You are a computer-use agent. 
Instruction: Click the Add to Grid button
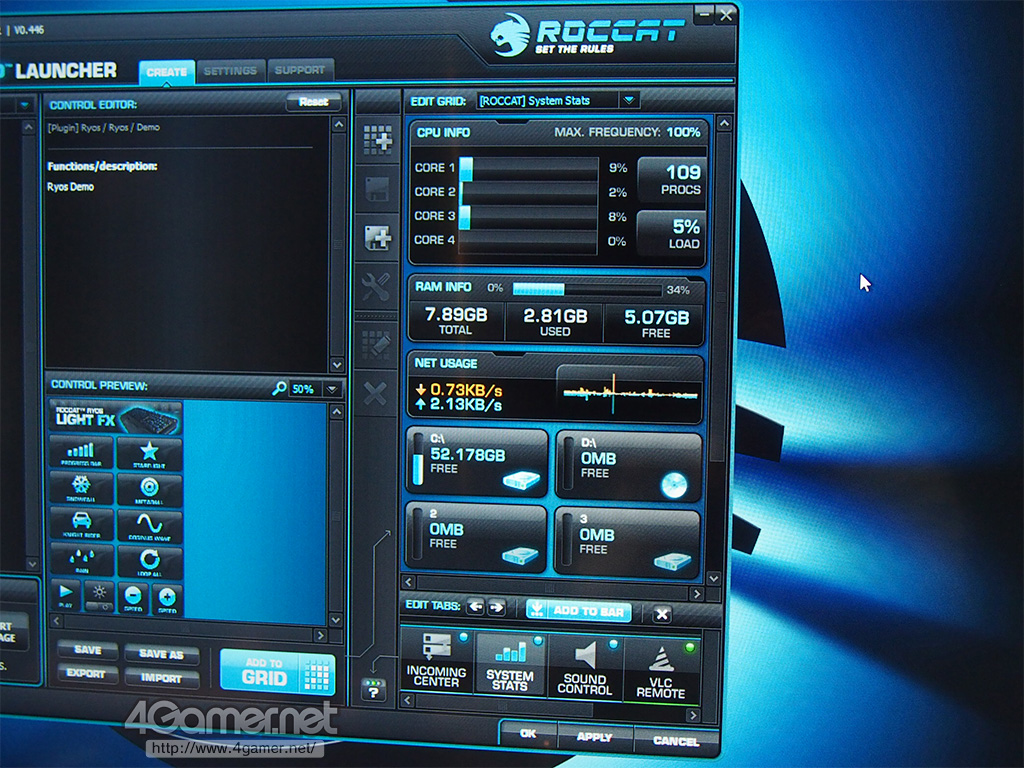[x=278, y=672]
